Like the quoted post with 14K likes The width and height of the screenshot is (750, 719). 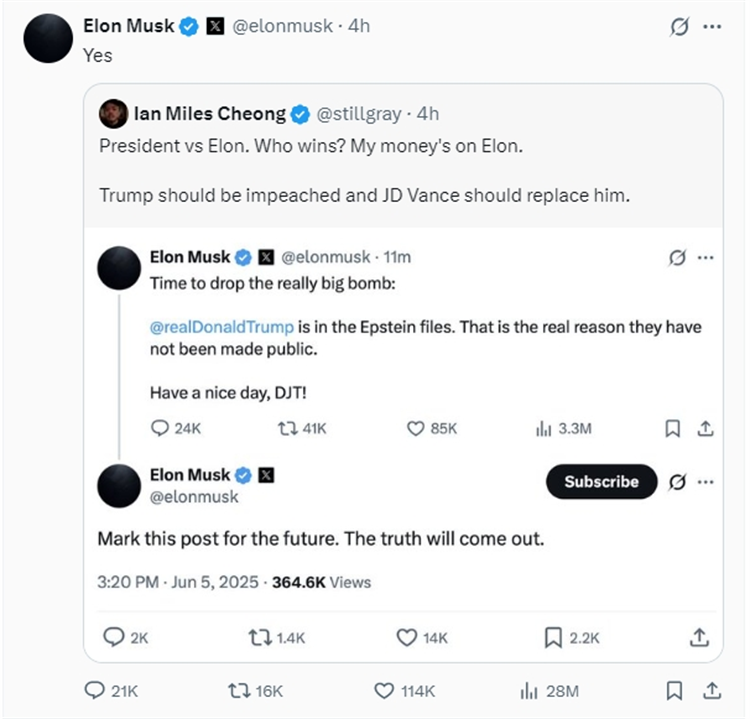pos(406,637)
